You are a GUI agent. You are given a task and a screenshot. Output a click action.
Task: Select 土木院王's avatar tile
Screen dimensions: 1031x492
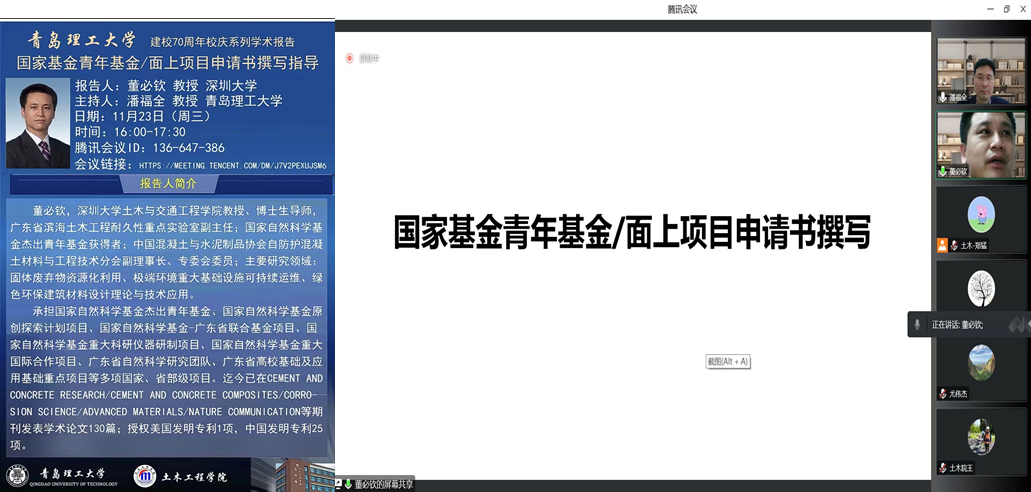pyautogui.click(x=980, y=436)
